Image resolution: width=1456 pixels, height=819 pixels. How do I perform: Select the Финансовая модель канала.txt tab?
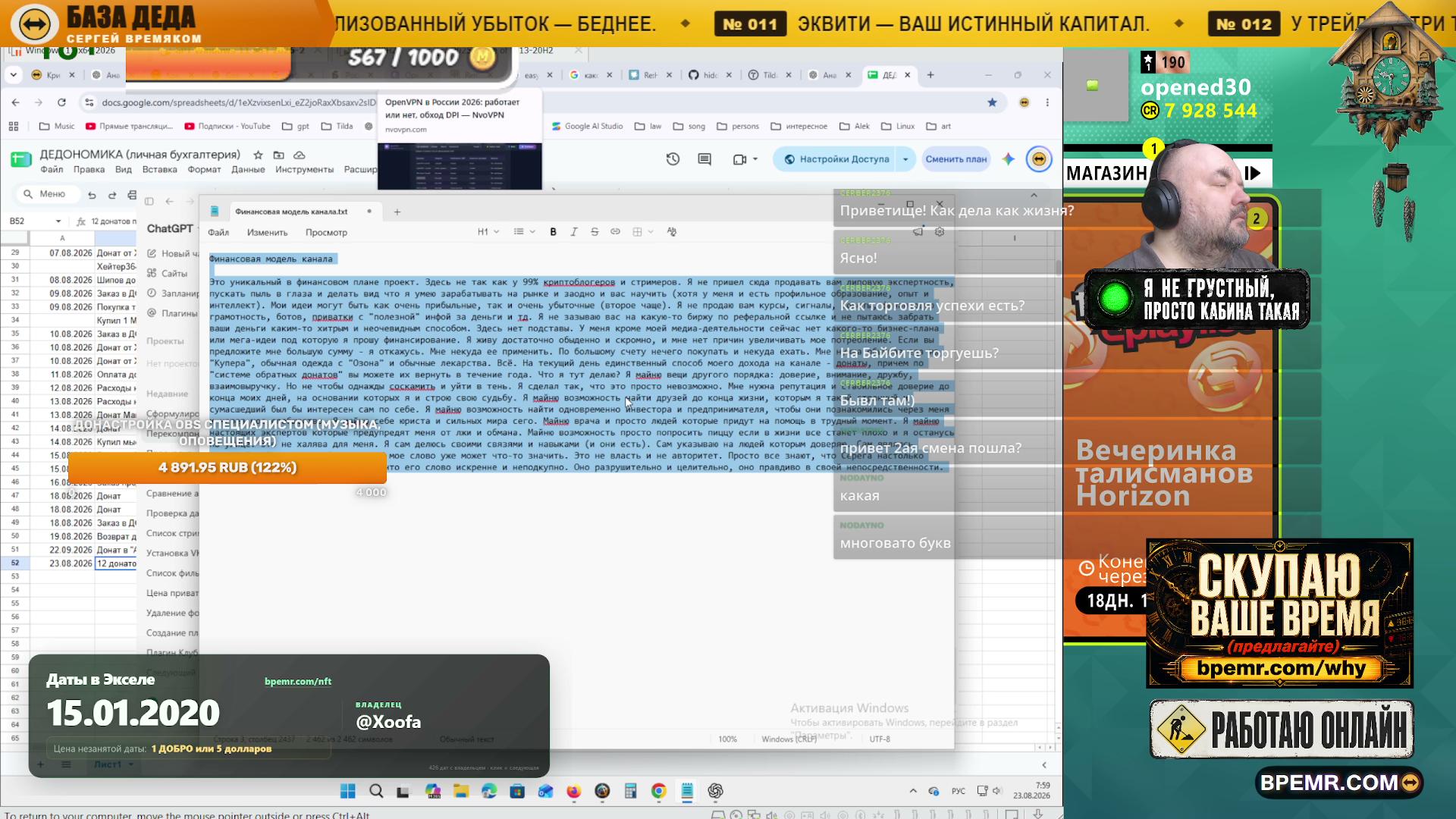coord(291,212)
